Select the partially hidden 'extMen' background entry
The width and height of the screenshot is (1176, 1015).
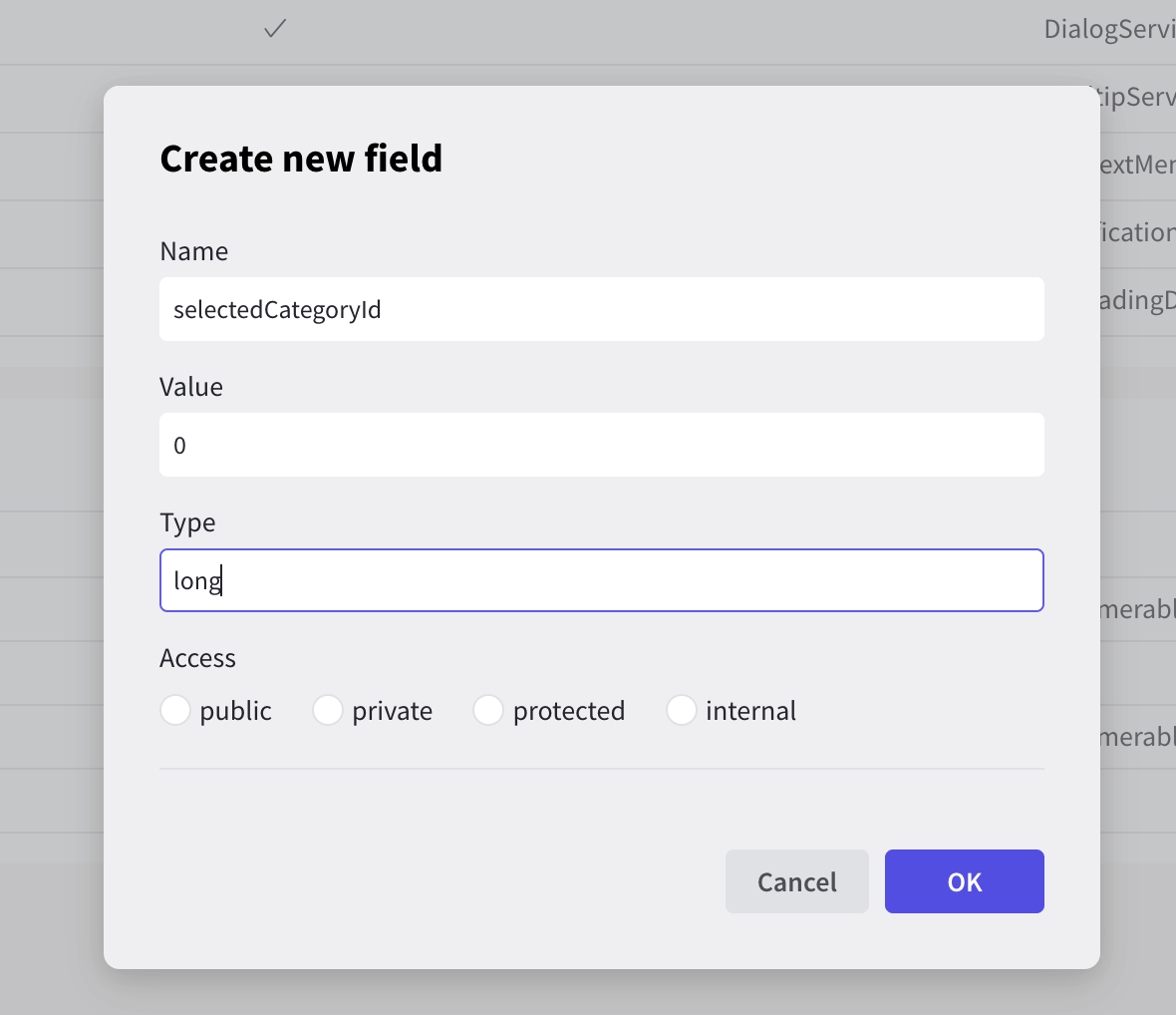(x=1137, y=165)
